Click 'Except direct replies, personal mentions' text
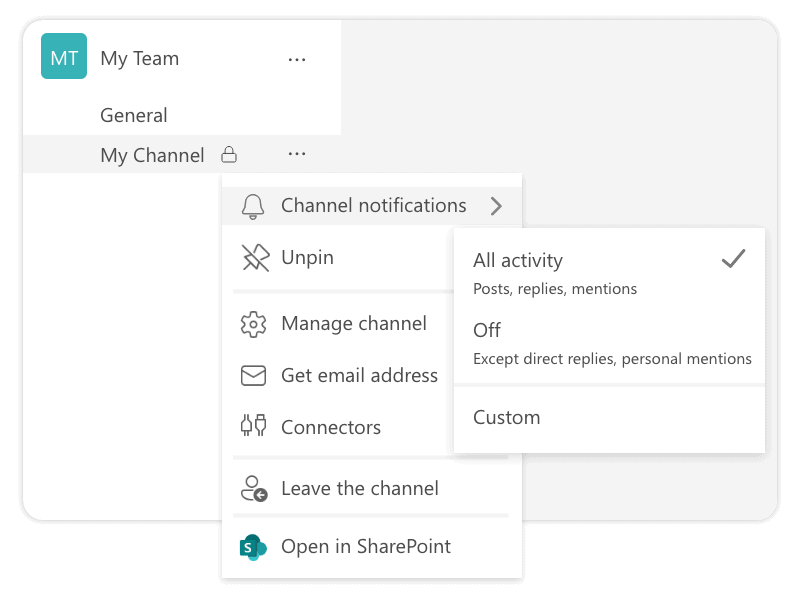The image size is (800, 608). coord(612,359)
